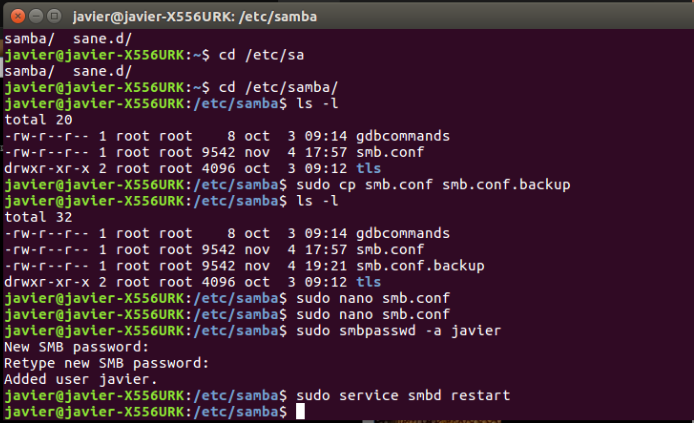Screen dimensions: 694x423
Task: Maximize the terminal window
Action: coord(51,15)
